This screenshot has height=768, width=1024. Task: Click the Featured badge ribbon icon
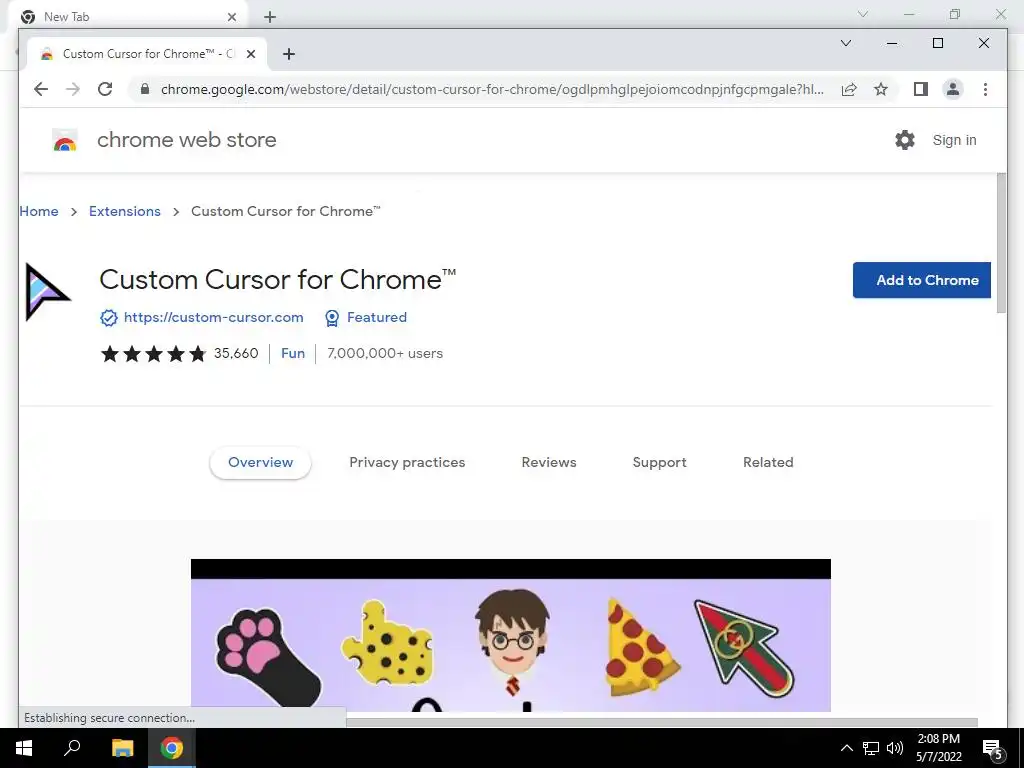[332, 318]
